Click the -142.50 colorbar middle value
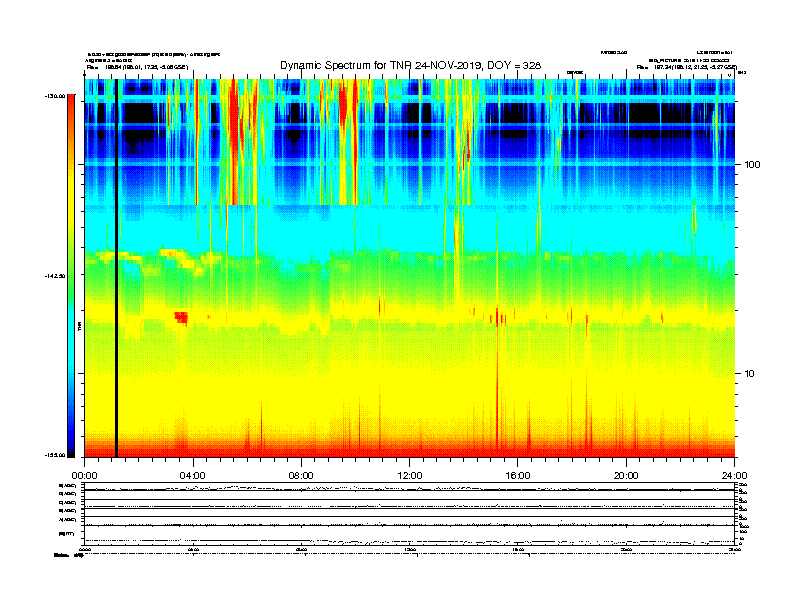The height and width of the screenshot is (612, 792). [55, 276]
